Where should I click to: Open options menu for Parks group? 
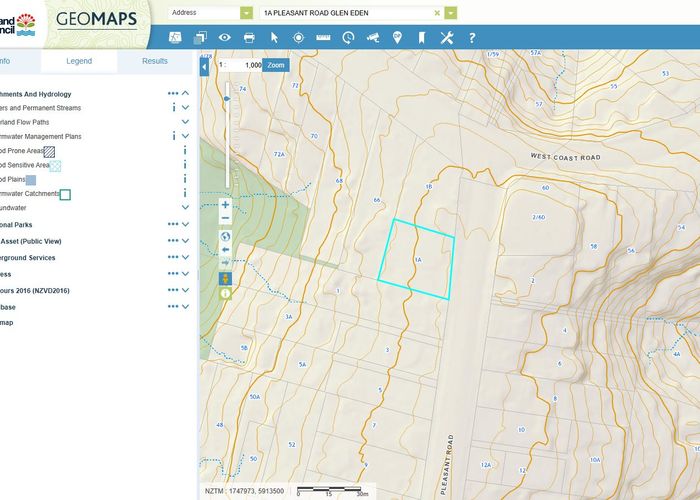pyautogui.click(x=173, y=224)
